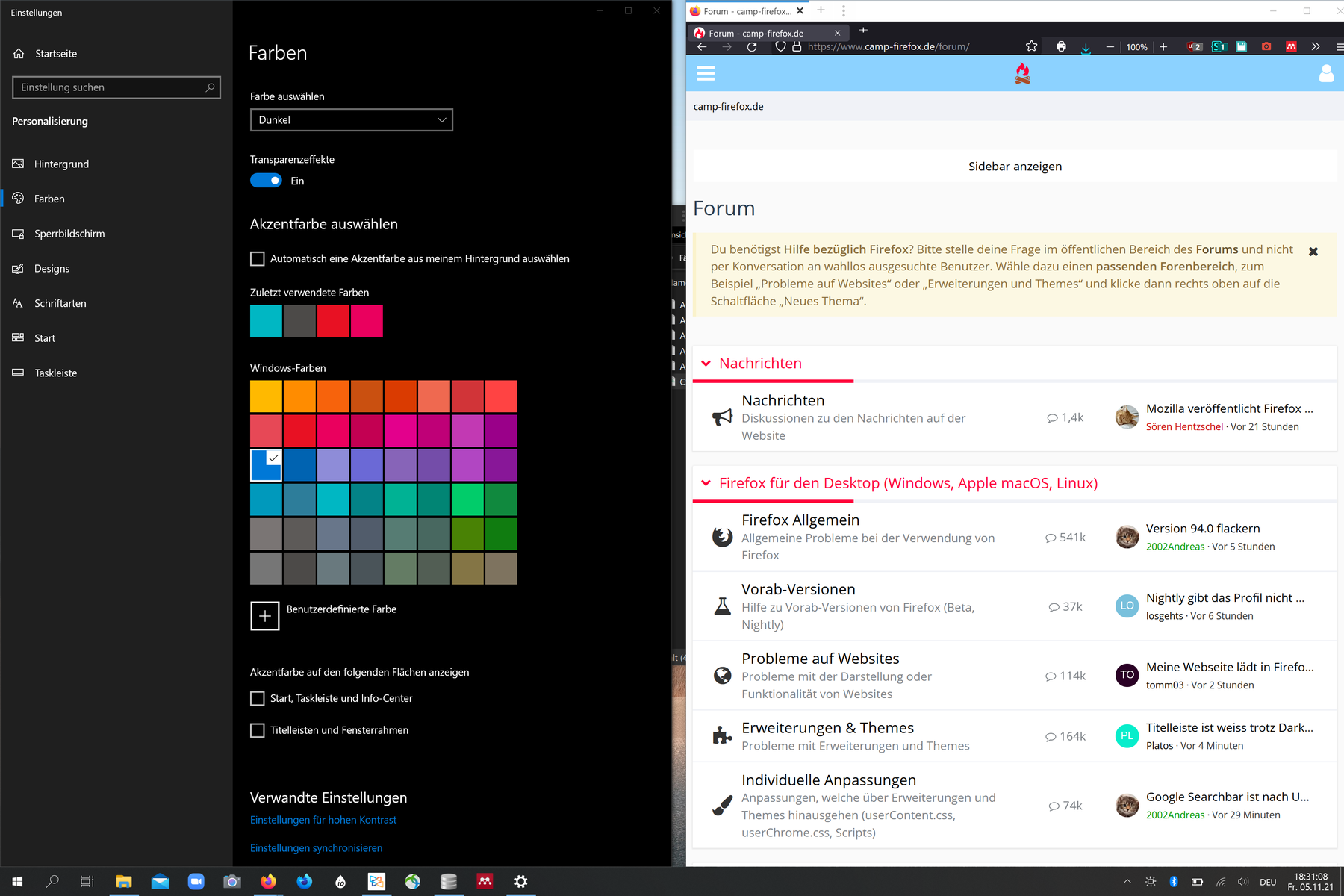Open Taskleiste in settings sidebar
The image size is (1344, 896).
[55, 373]
